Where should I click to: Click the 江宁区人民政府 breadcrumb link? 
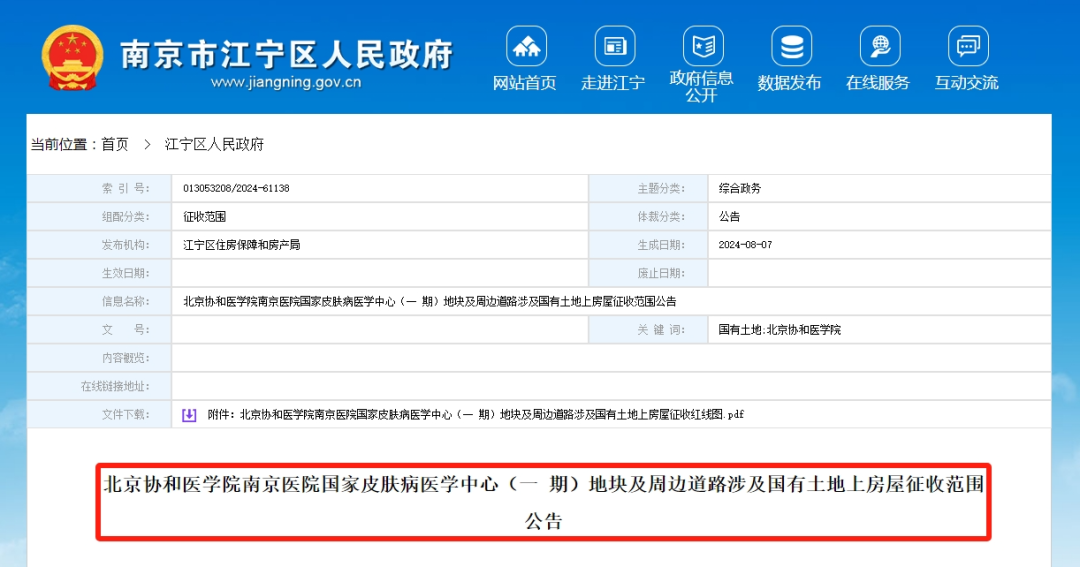214,145
